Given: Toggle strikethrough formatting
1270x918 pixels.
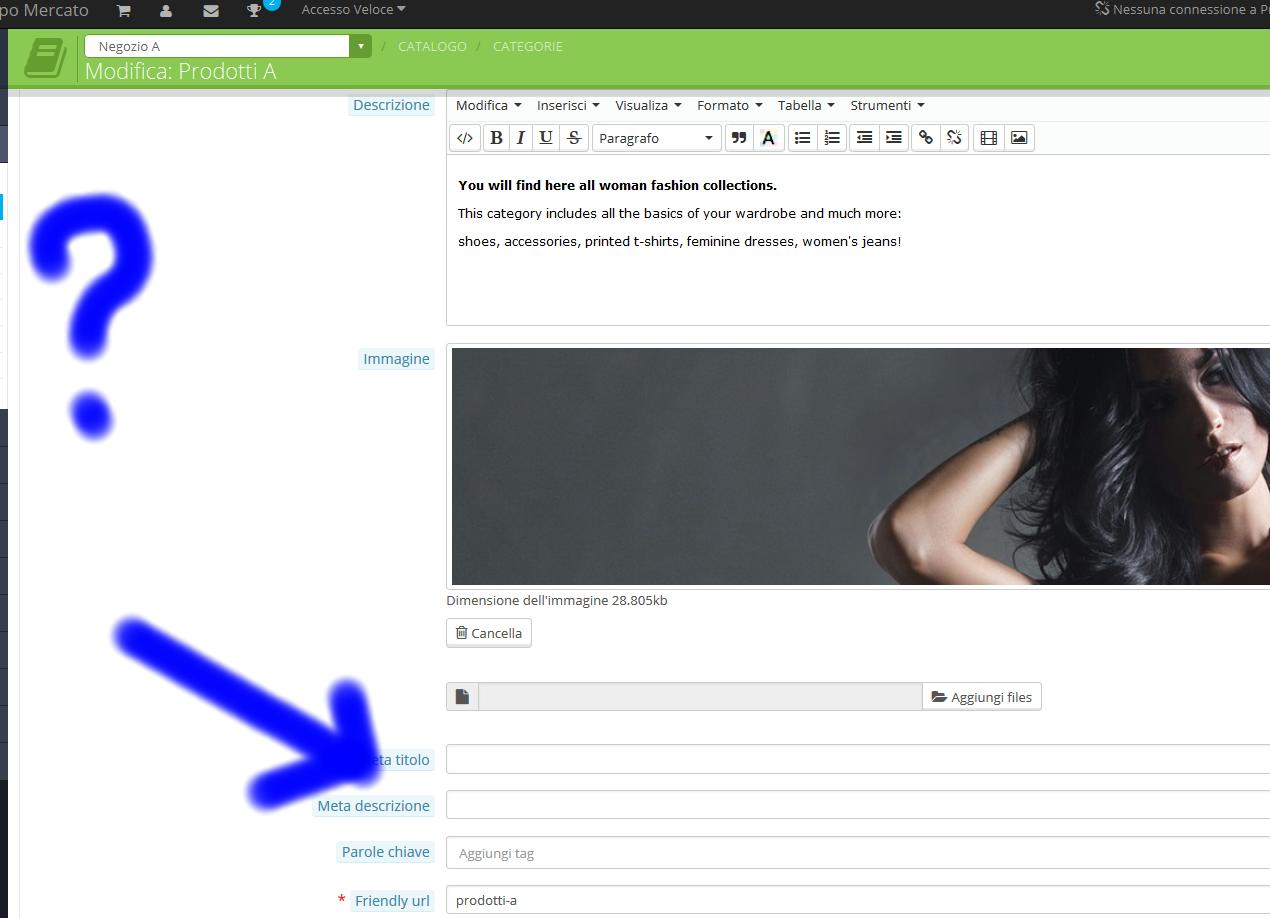Looking at the screenshot, I should [574, 138].
